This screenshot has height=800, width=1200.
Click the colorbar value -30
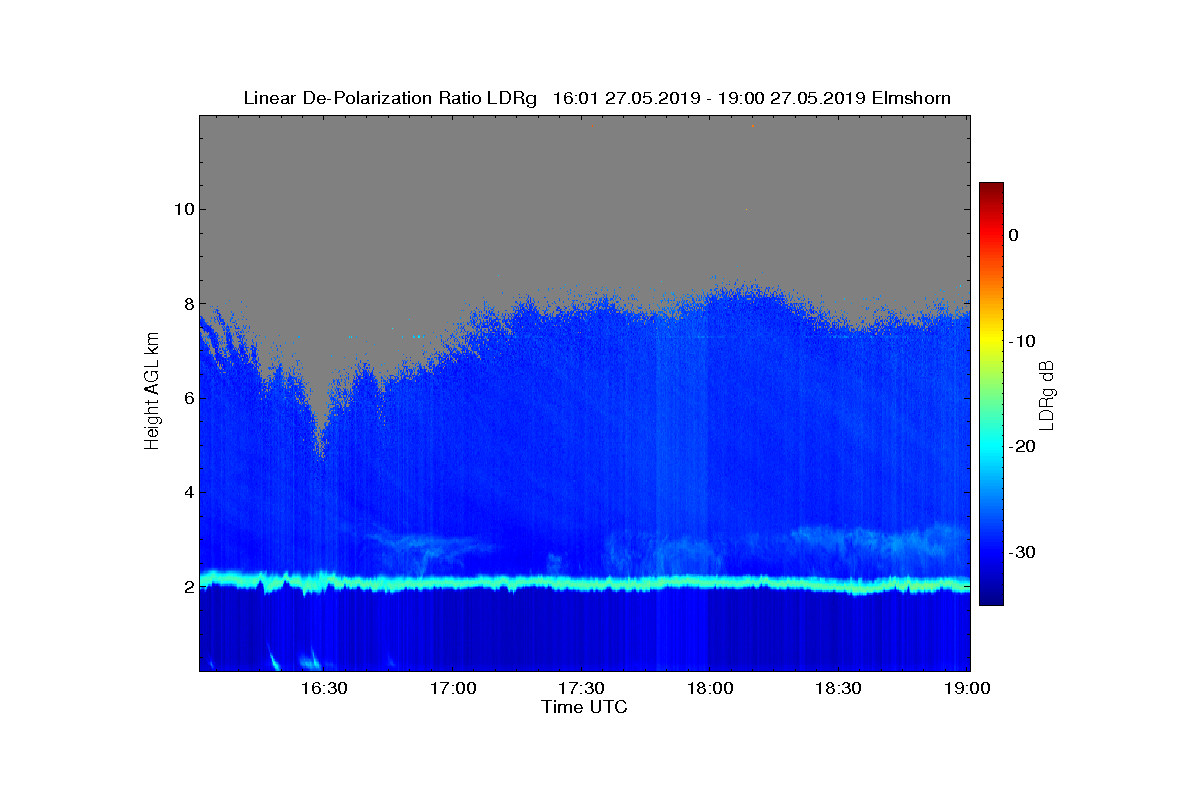[x=1021, y=552]
